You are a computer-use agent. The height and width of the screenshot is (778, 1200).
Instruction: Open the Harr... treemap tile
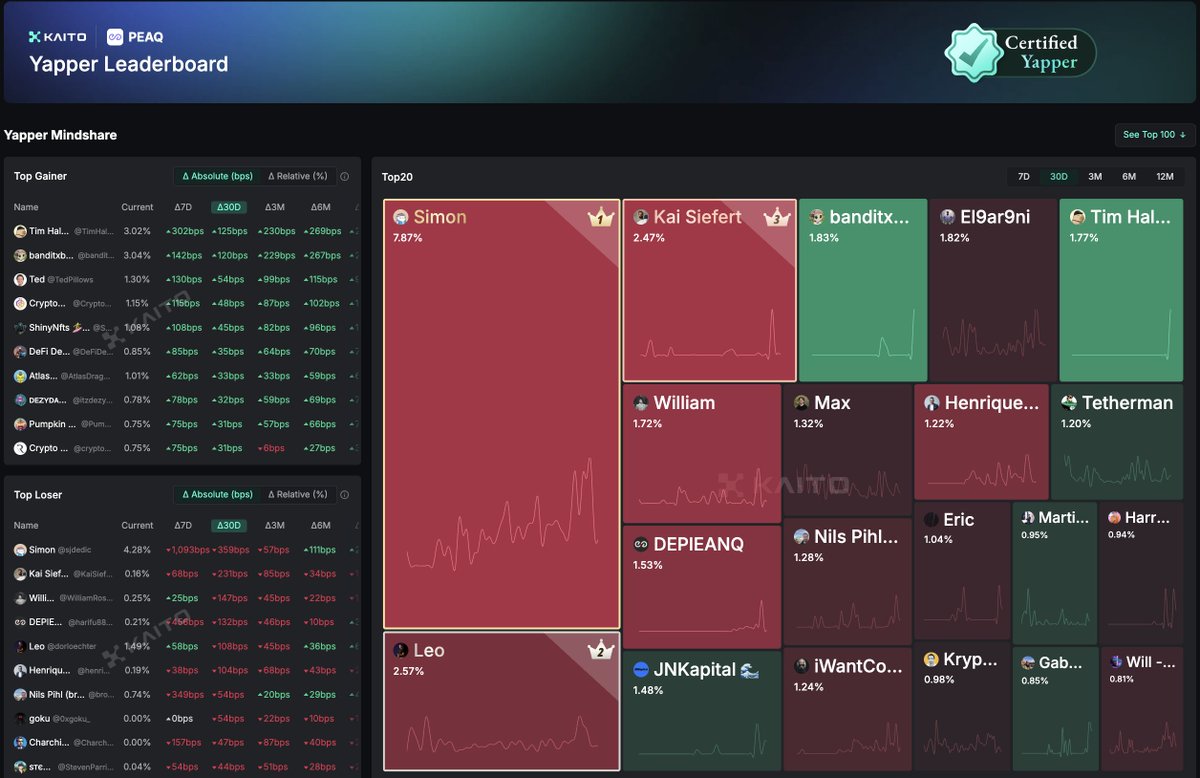[x=1141, y=573]
